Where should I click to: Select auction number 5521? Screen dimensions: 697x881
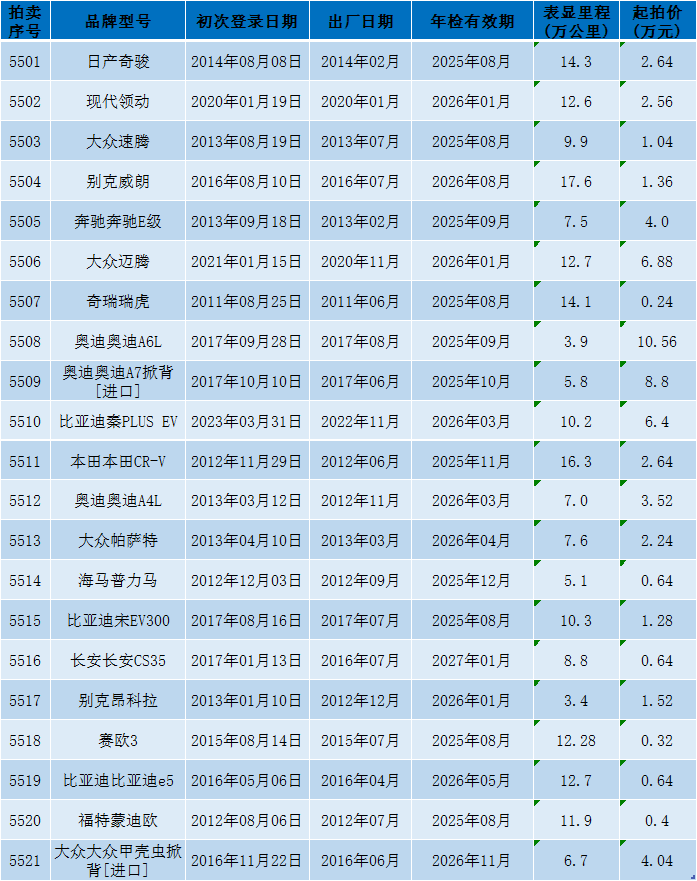pos(25,860)
